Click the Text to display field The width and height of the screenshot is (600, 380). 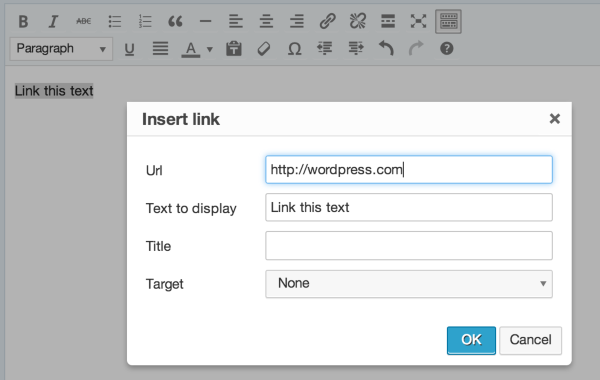(409, 207)
